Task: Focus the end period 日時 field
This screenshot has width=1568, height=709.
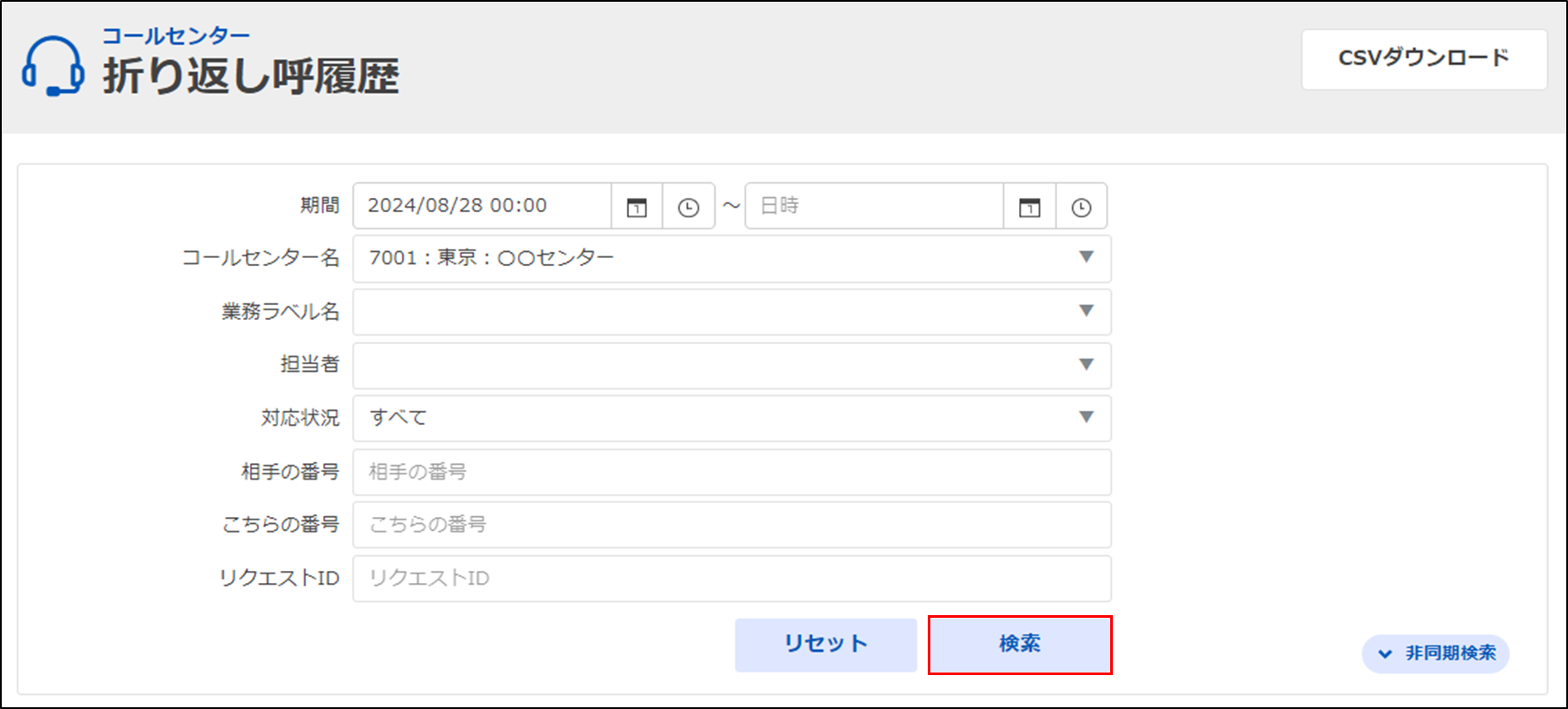Action: (x=873, y=206)
